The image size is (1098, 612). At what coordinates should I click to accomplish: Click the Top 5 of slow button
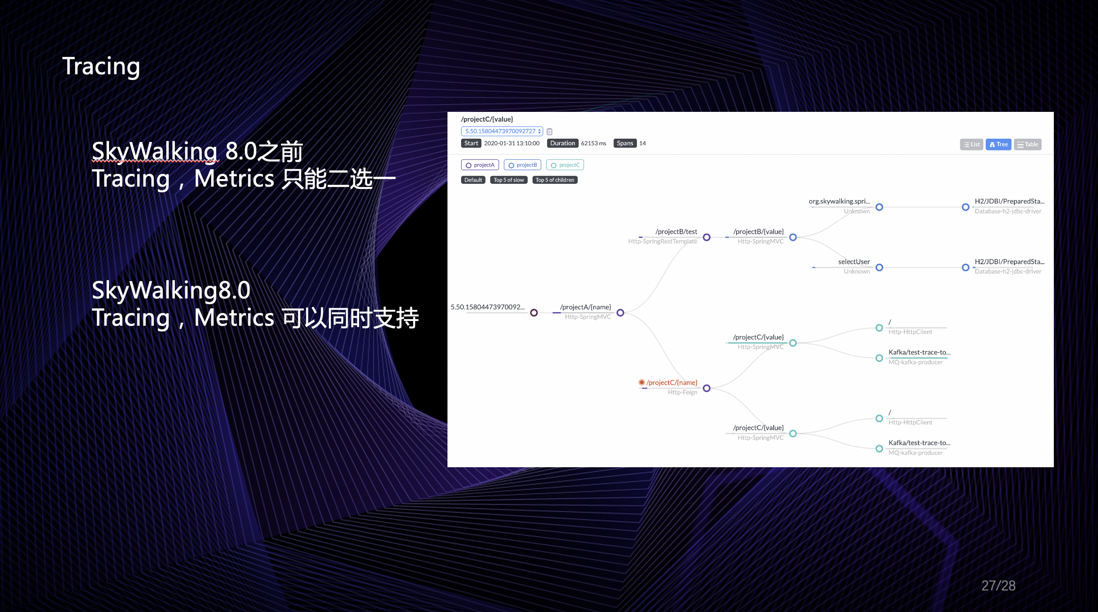tap(509, 180)
